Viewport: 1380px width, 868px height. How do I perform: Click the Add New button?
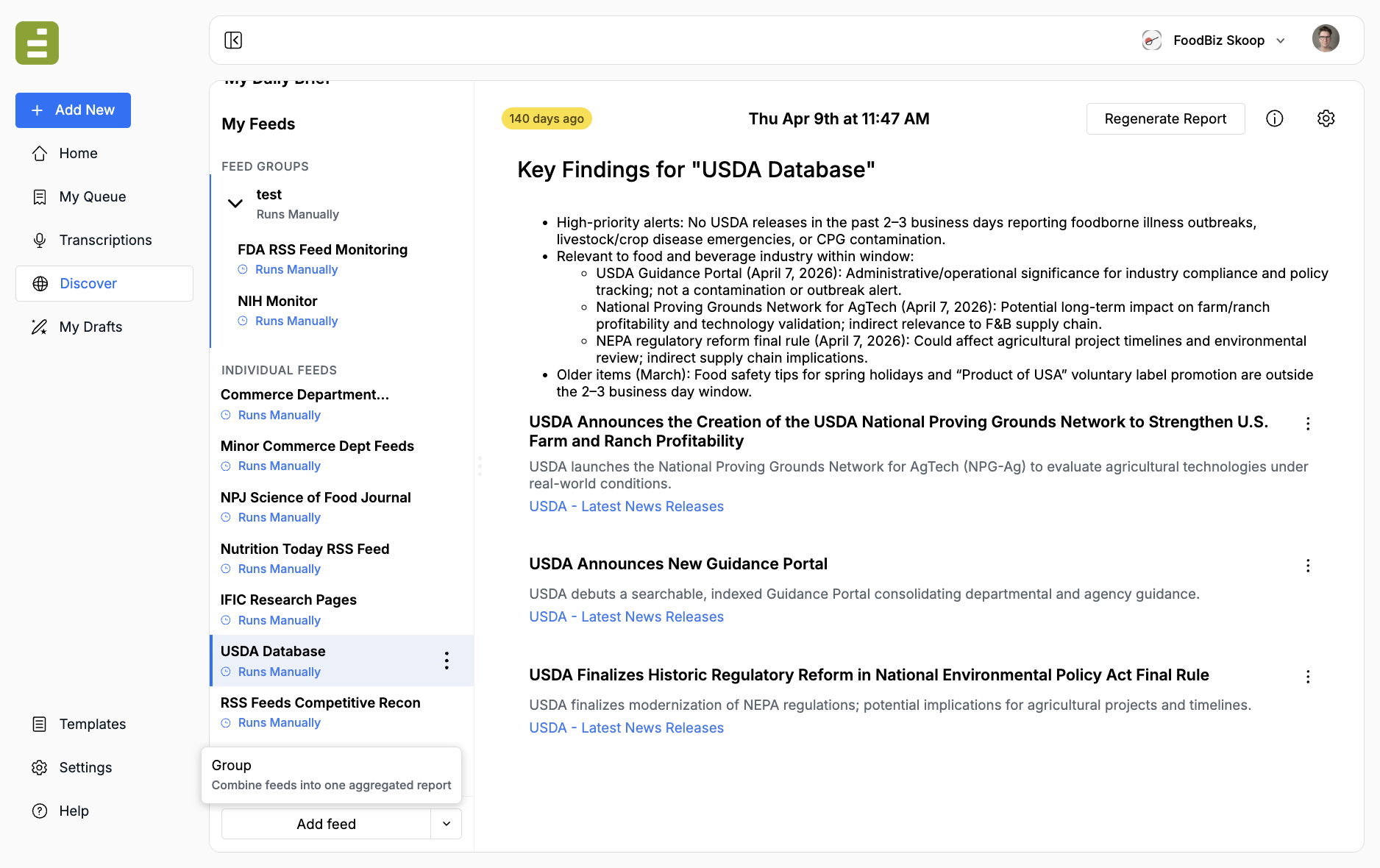[x=73, y=110]
